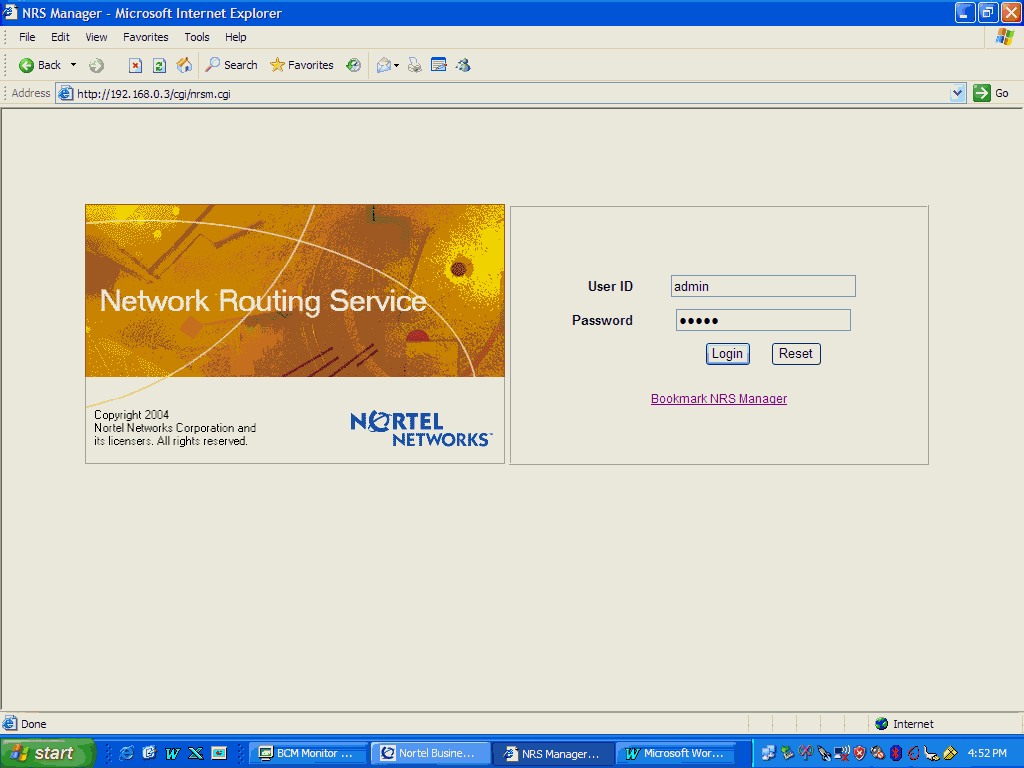Click the network computers tray icon
1024x768 pixels.
coord(769,753)
